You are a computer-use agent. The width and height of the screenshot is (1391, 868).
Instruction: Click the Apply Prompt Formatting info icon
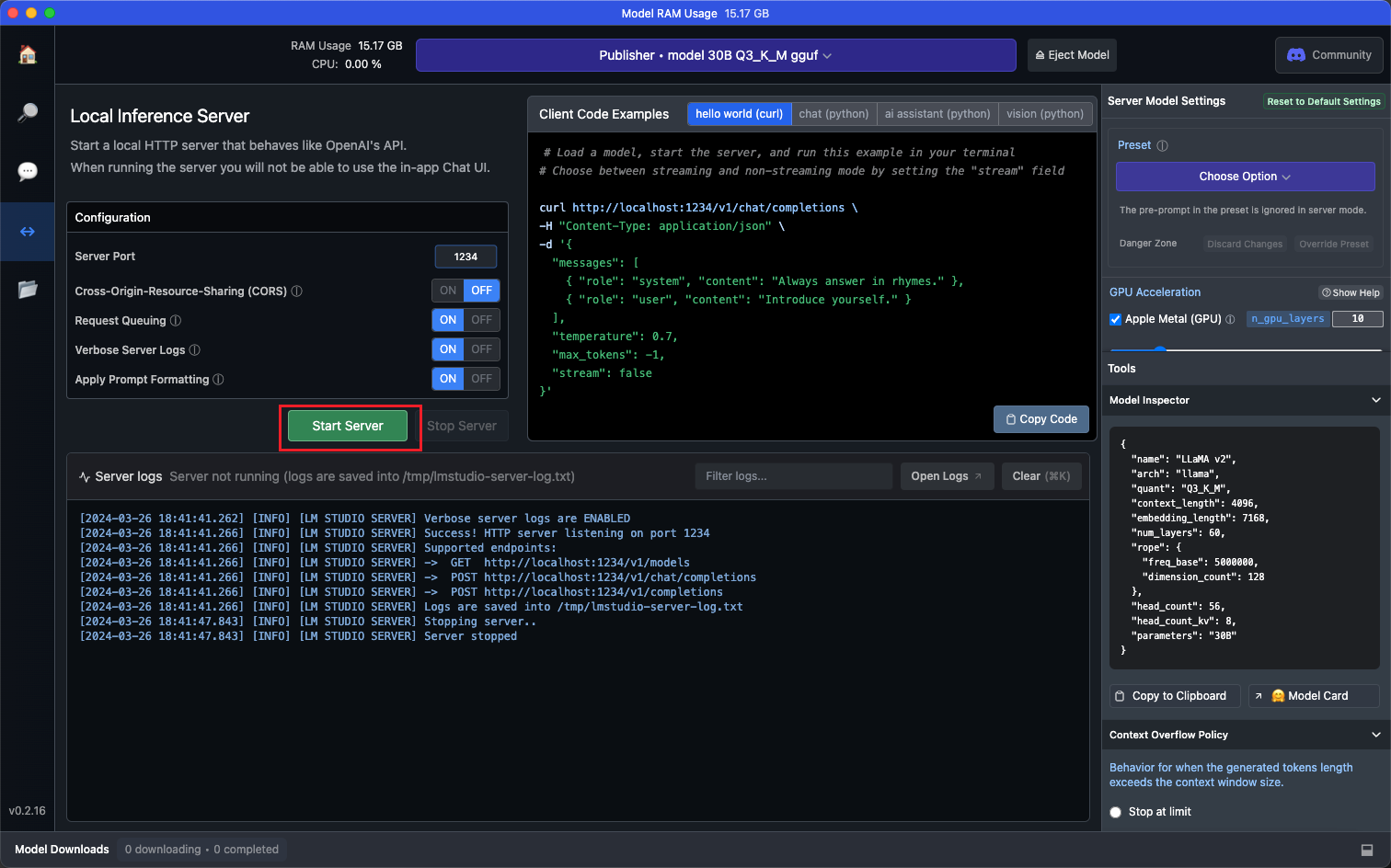pos(218,379)
